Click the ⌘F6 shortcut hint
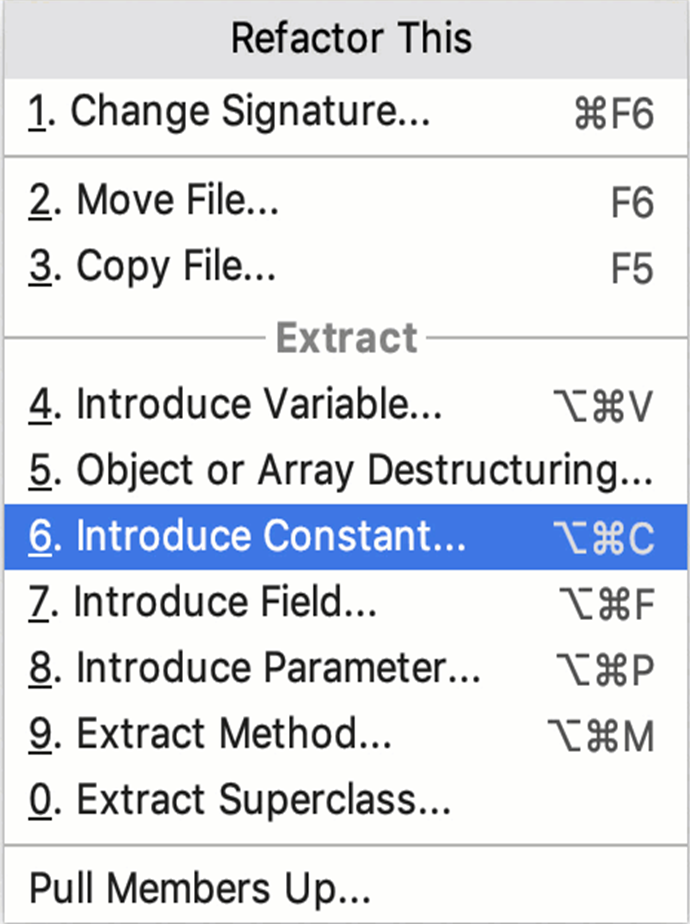This screenshot has width=690, height=924. tap(614, 115)
